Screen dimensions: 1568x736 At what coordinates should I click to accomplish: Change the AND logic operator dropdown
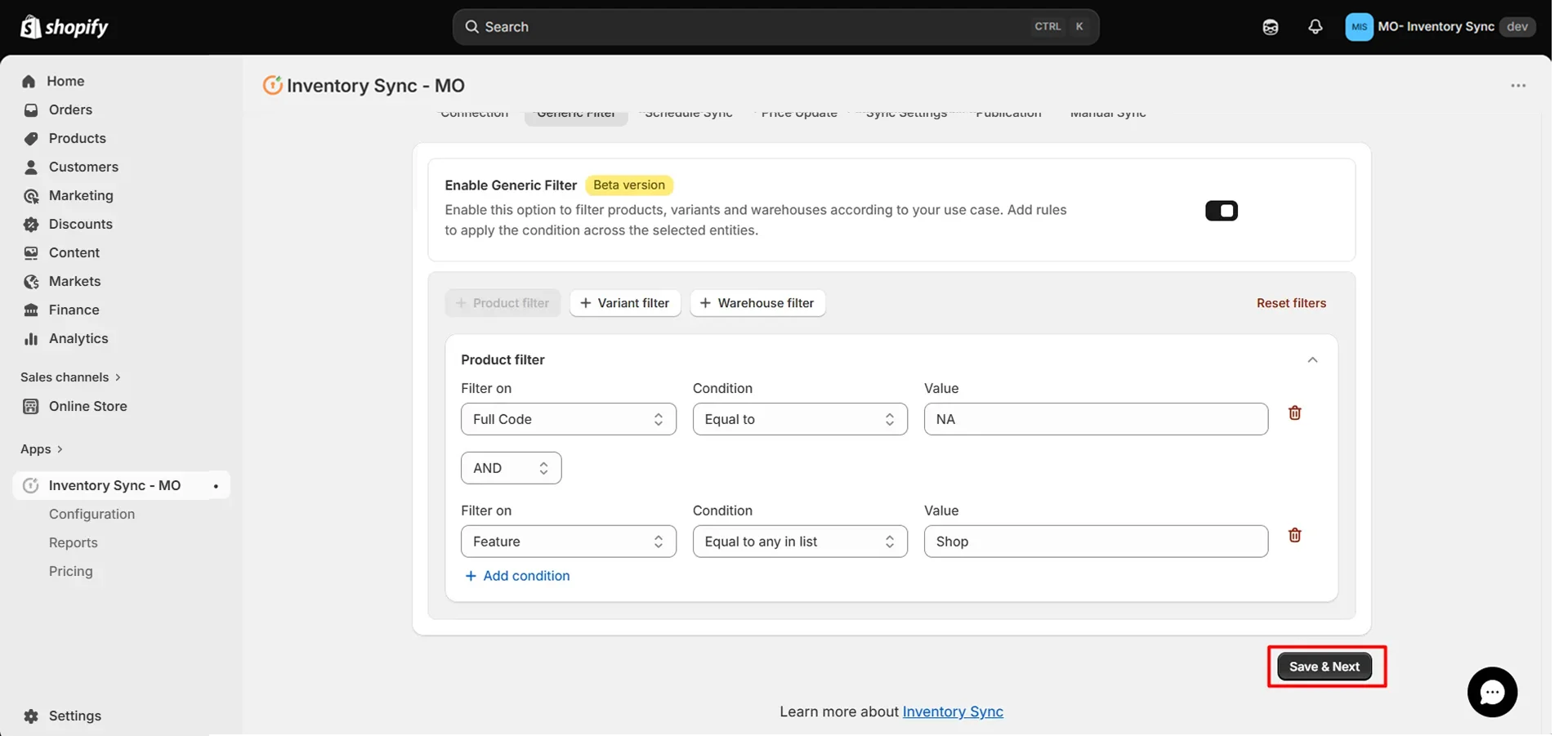pos(511,468)
